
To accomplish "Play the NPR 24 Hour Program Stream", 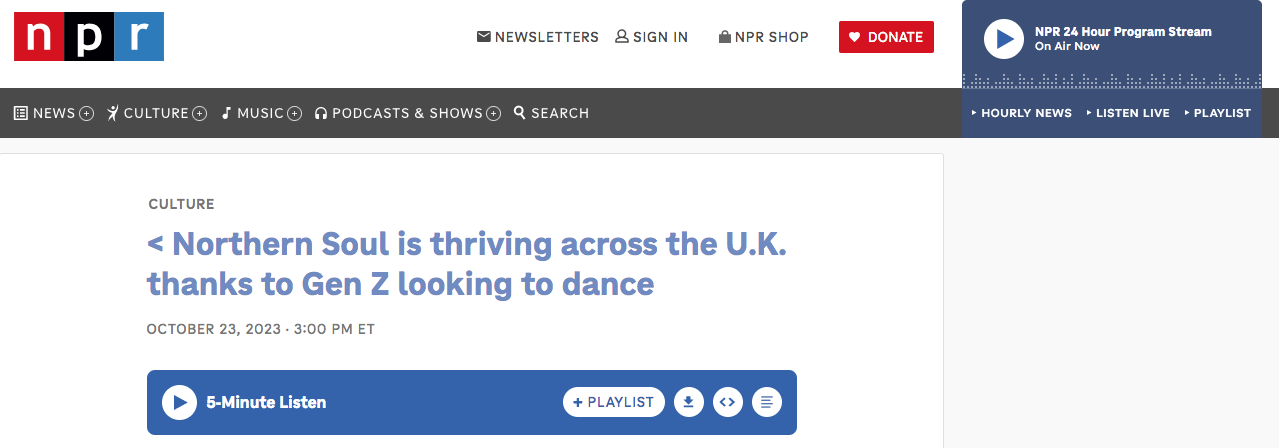I will point(1003,39).
